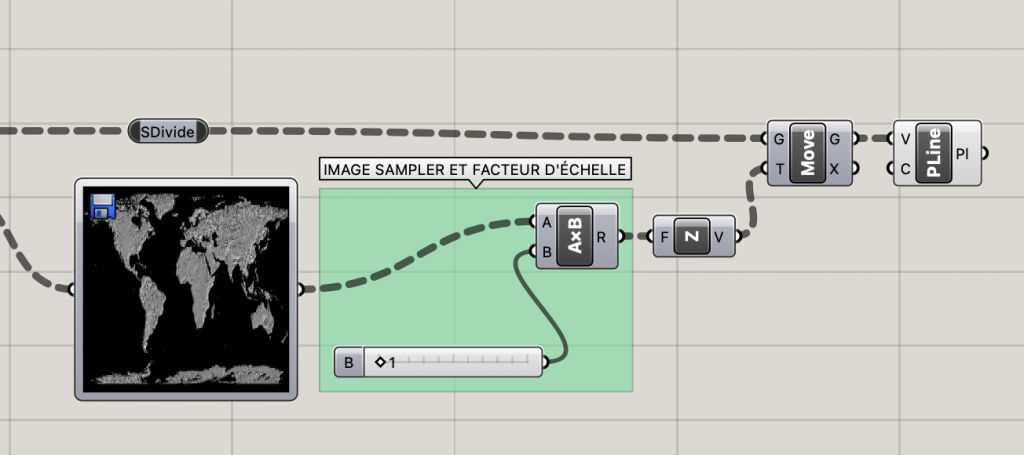Click the IMAGE SAMPLER ET FACTEUR D'ÉCHELLE label
1024x455 pixels.
(x=475, y=170)
